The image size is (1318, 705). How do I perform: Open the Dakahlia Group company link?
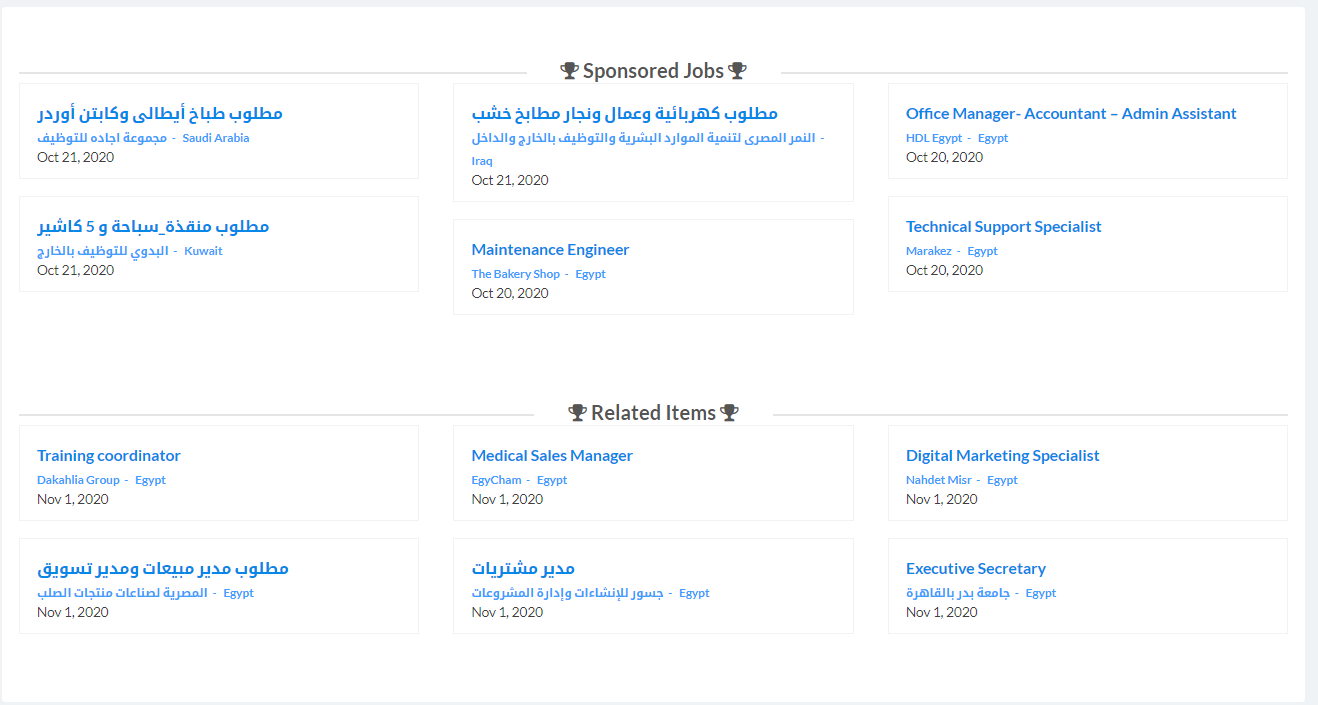[78, 480]
